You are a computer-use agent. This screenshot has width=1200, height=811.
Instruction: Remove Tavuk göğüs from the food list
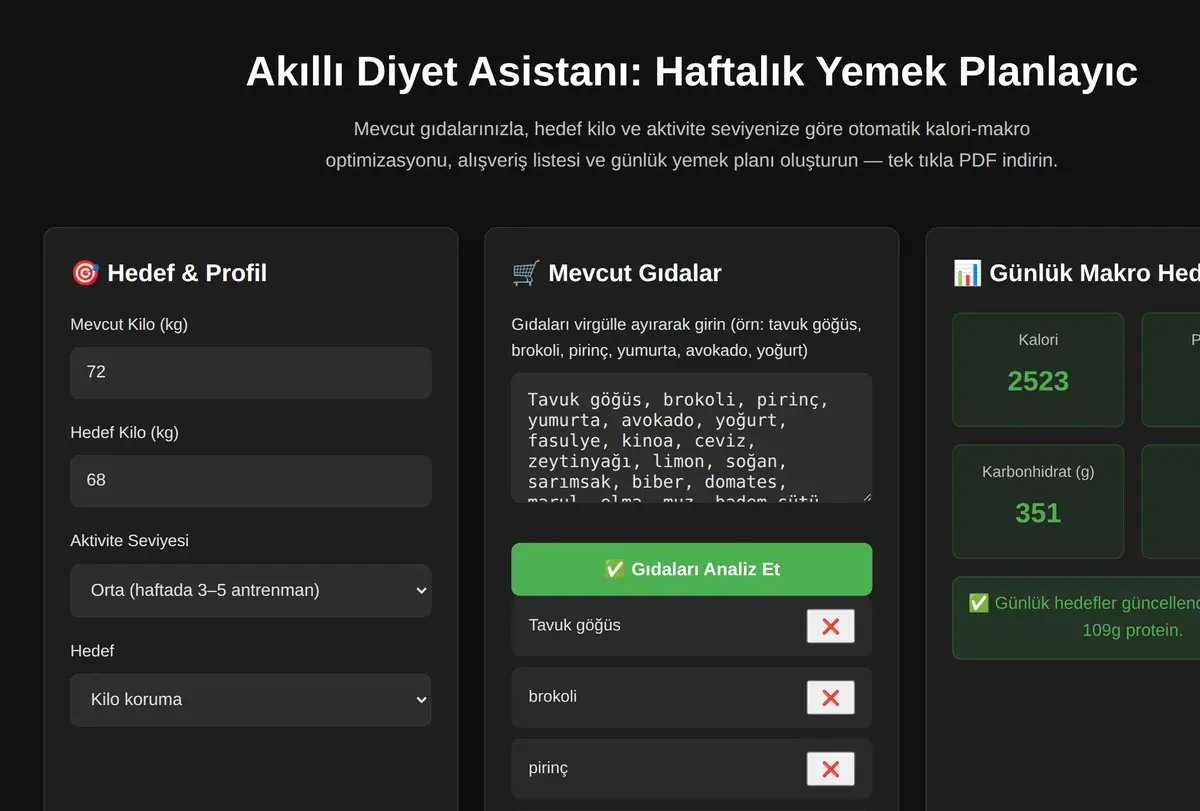click(x=830, y=626)
